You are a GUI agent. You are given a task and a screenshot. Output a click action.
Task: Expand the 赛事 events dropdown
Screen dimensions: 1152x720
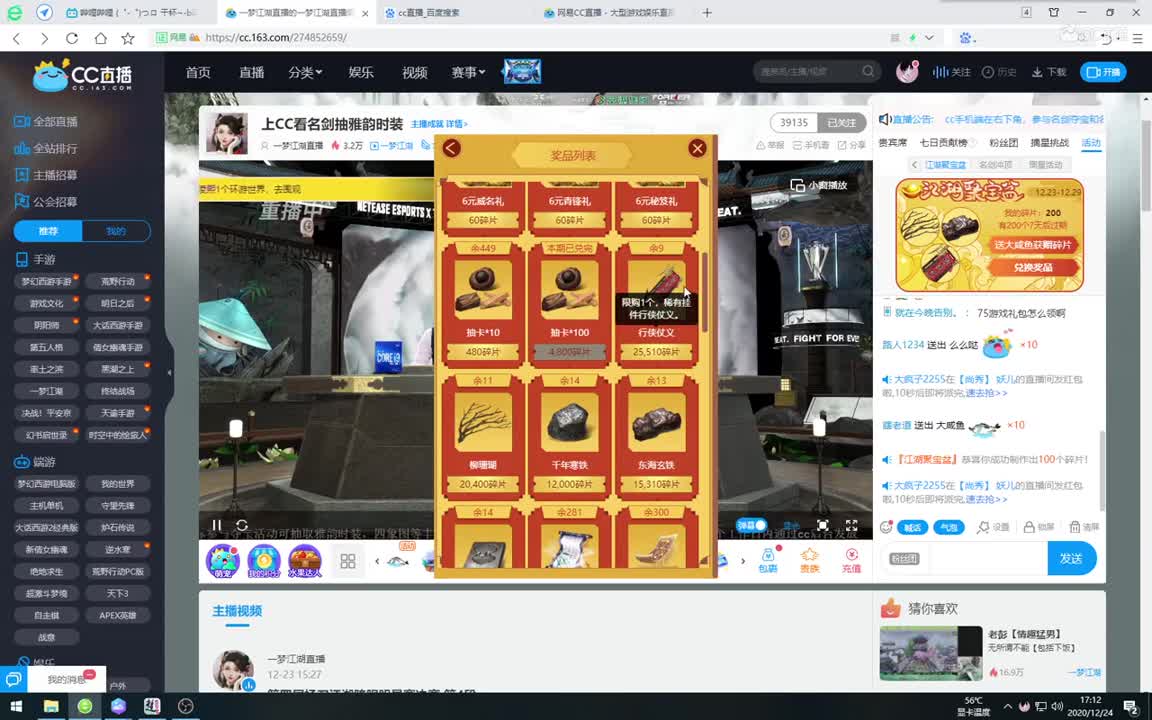(468, 72)
